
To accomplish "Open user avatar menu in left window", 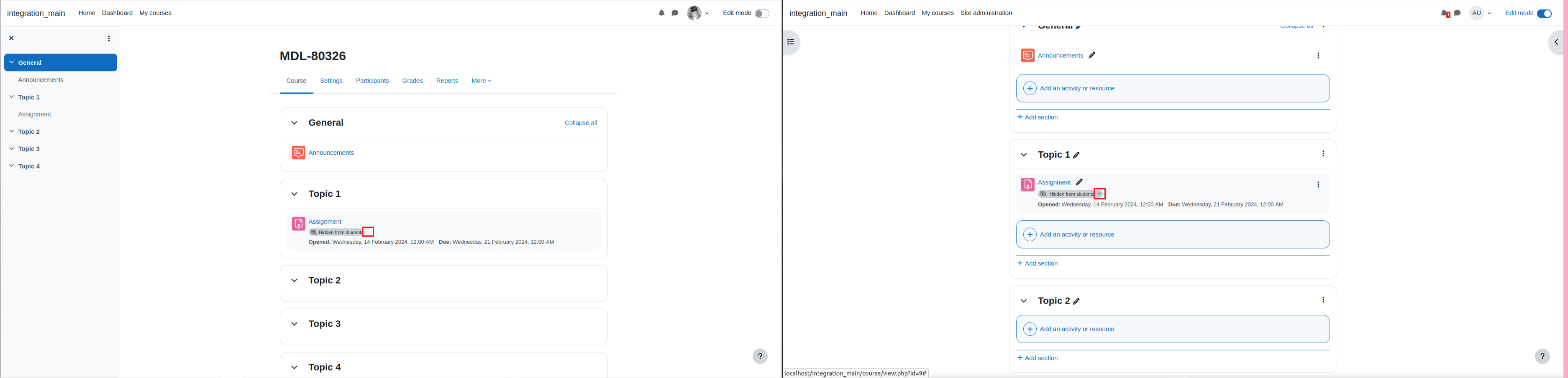I will (x=698, y=13).
